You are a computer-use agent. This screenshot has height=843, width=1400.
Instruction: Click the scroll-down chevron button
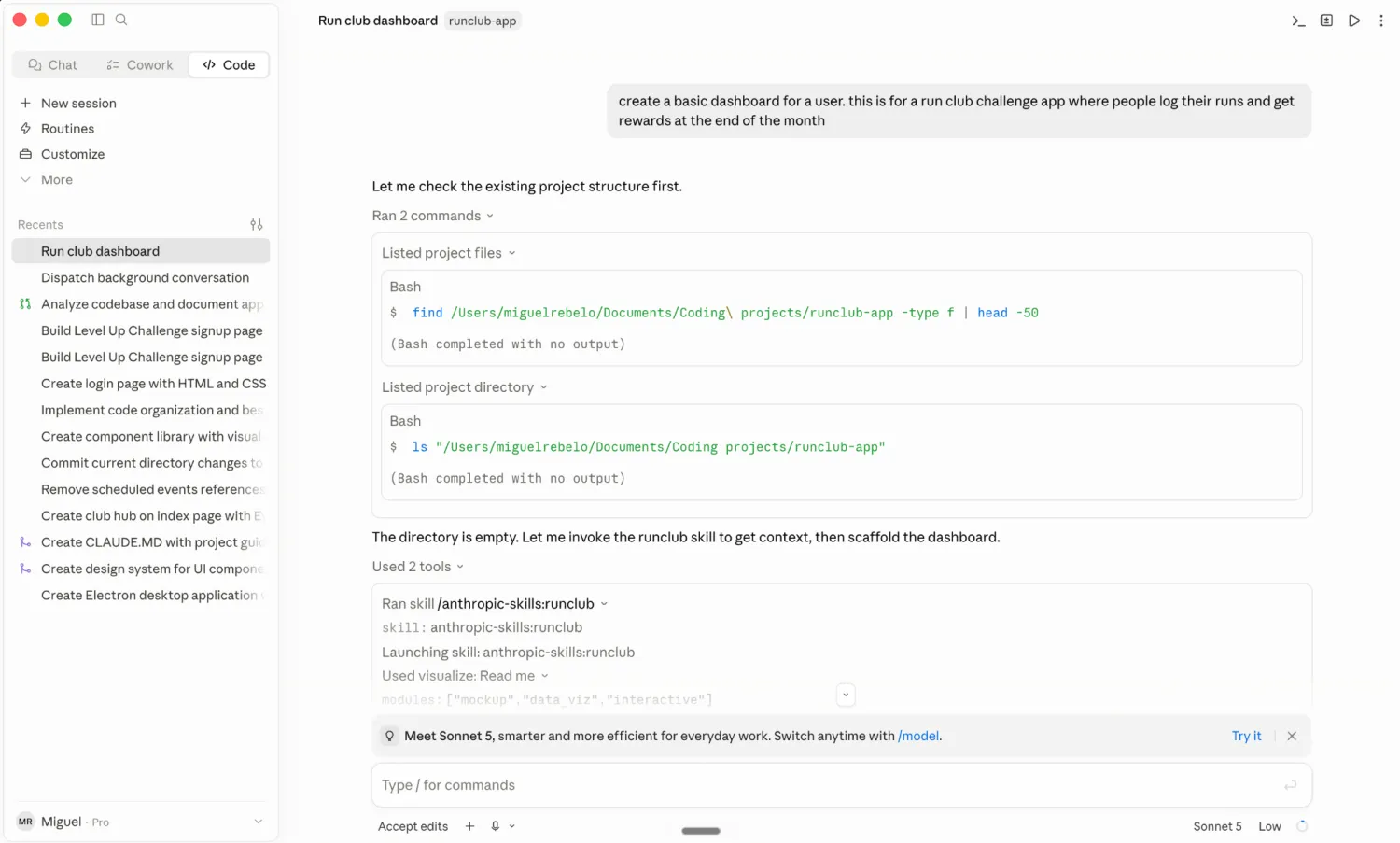point(846,695)
